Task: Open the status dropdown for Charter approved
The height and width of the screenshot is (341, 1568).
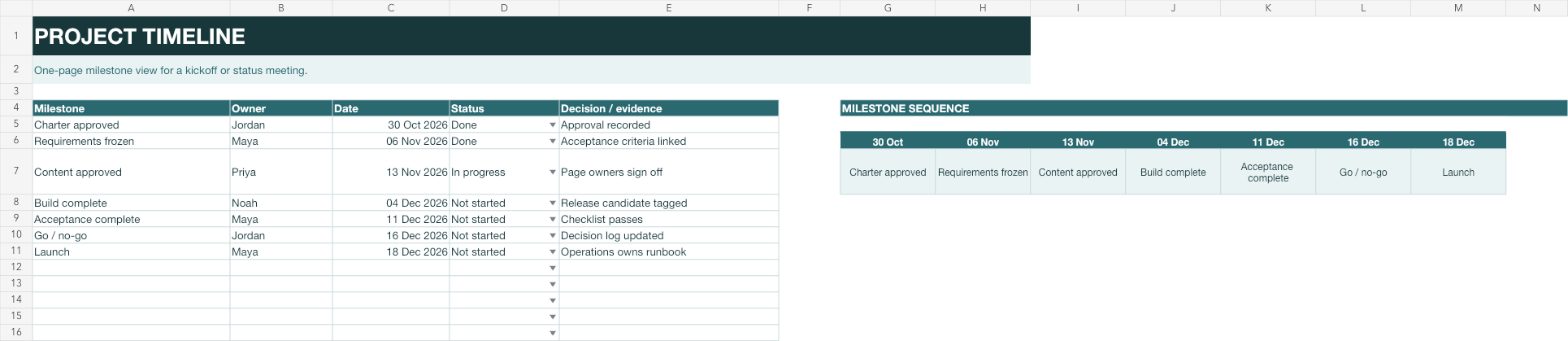Action: click(x=553, y=125)
